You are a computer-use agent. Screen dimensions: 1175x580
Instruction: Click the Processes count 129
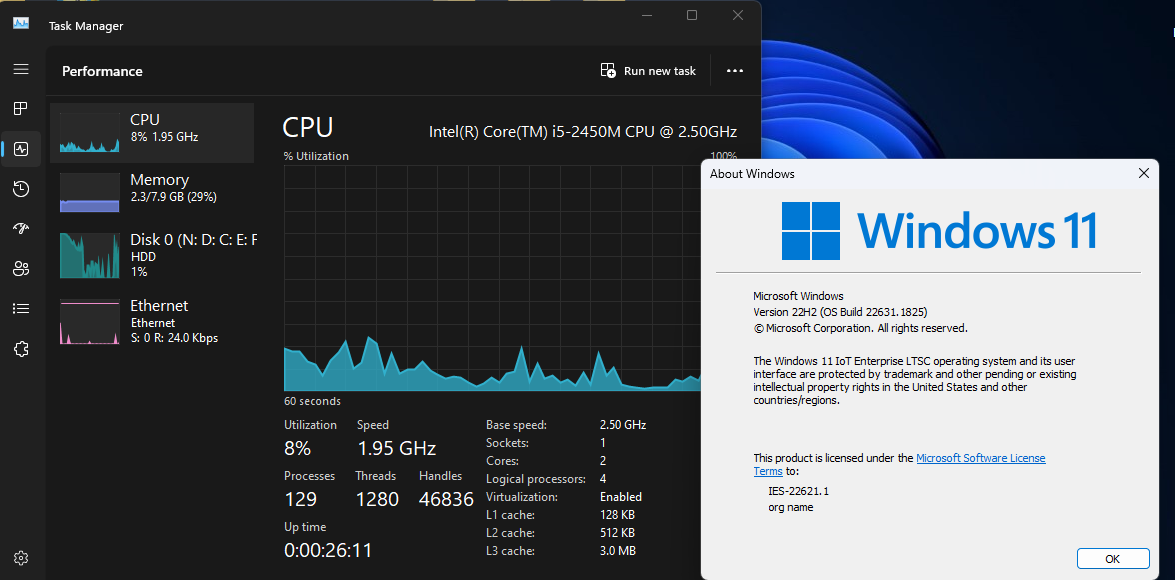click(x=300, y=499)
